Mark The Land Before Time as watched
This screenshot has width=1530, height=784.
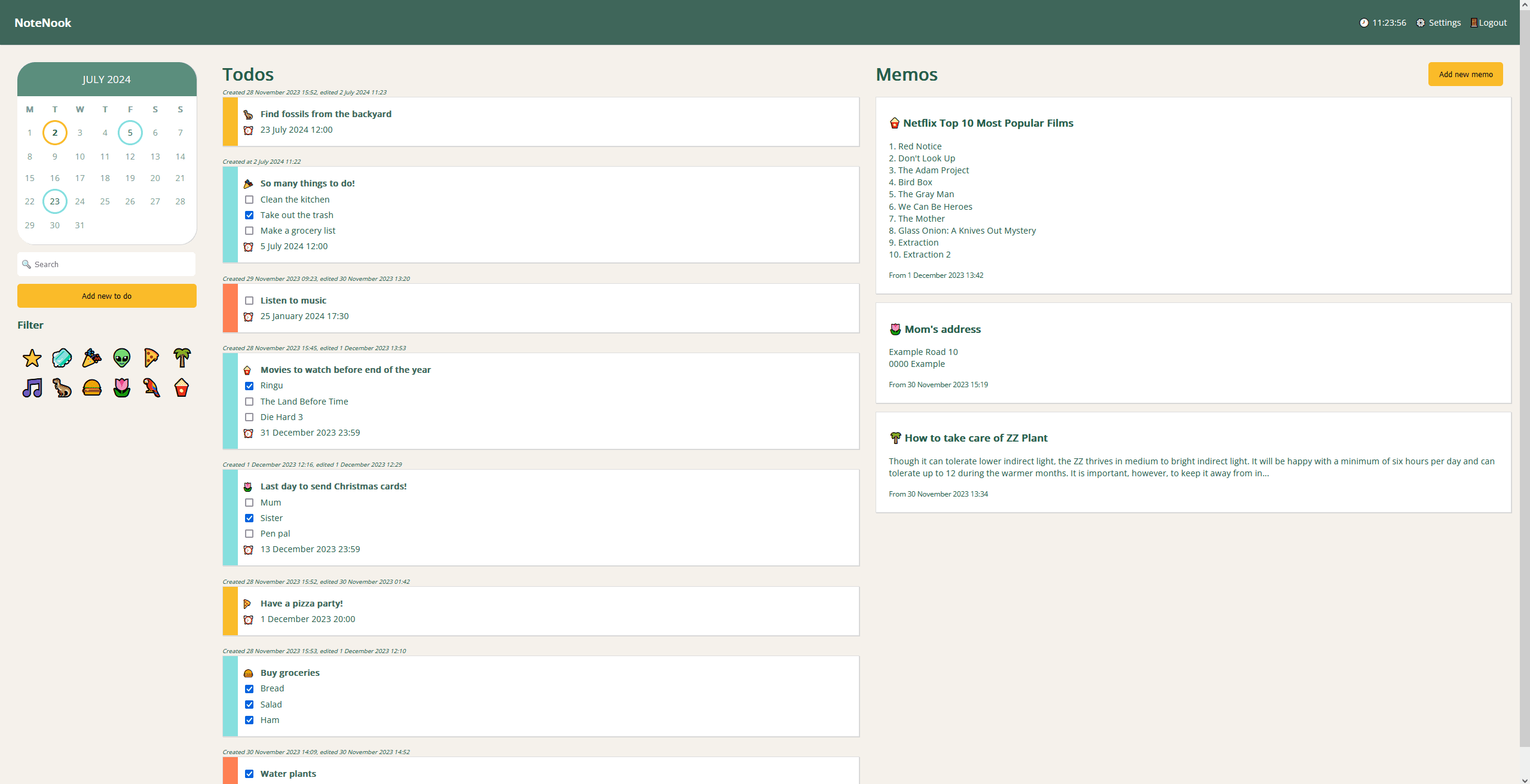coord(249,402)
